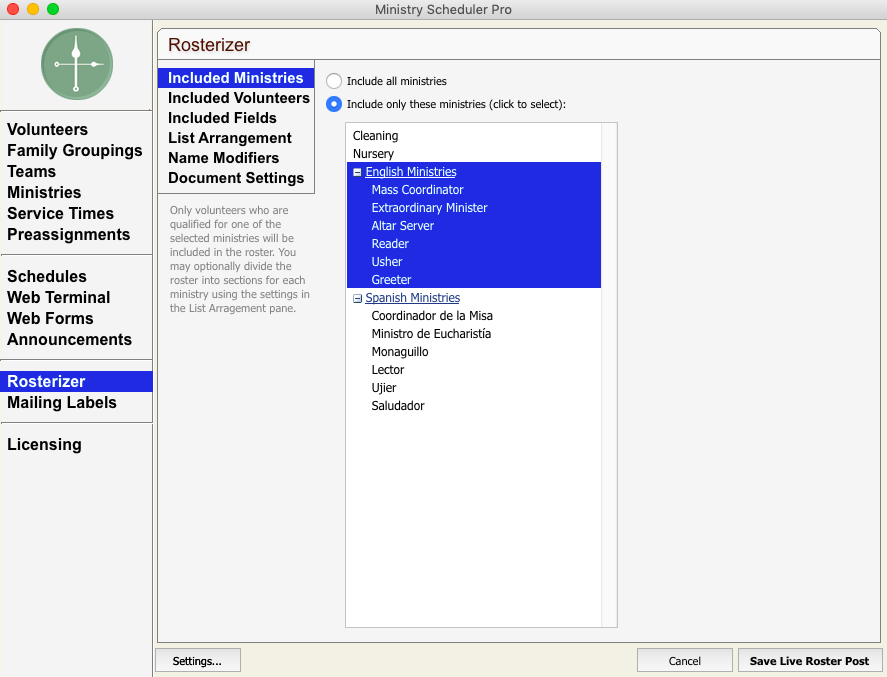Select Include only these ministries radio button
This screenshot has height=677, width=887.
(x=334, y=104)
